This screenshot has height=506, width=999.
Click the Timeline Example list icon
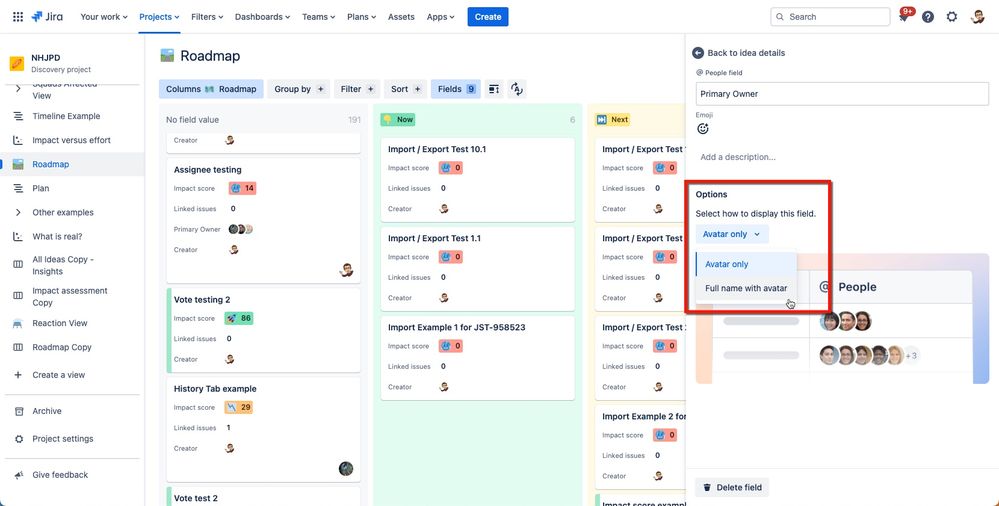(x=18, y=116)
